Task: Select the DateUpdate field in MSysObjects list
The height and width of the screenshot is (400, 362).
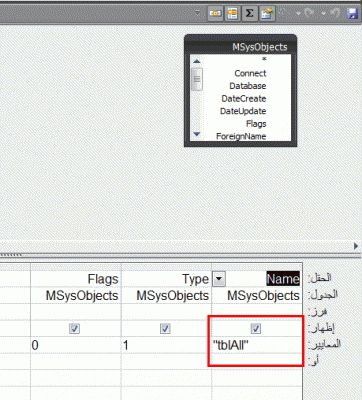Action: pyautogui.click(x=243, y=111)
